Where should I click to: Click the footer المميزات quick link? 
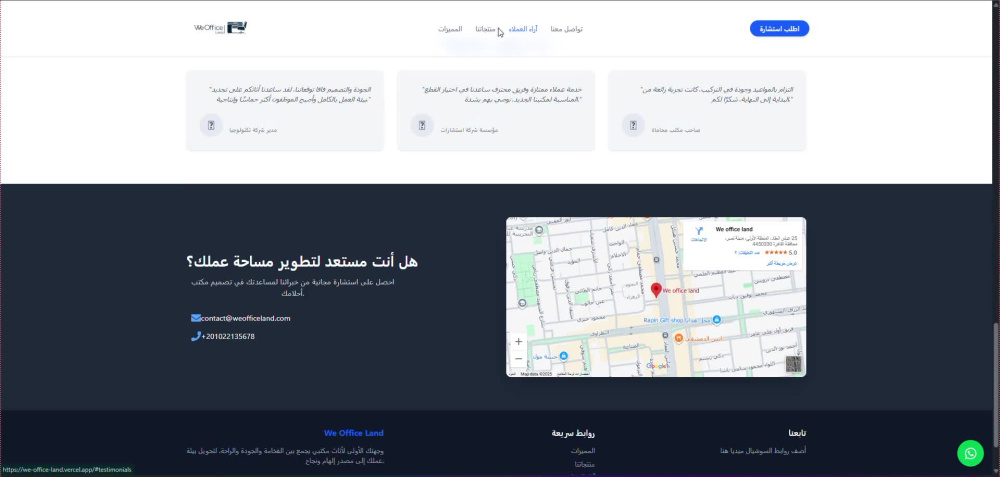(583, 450)
